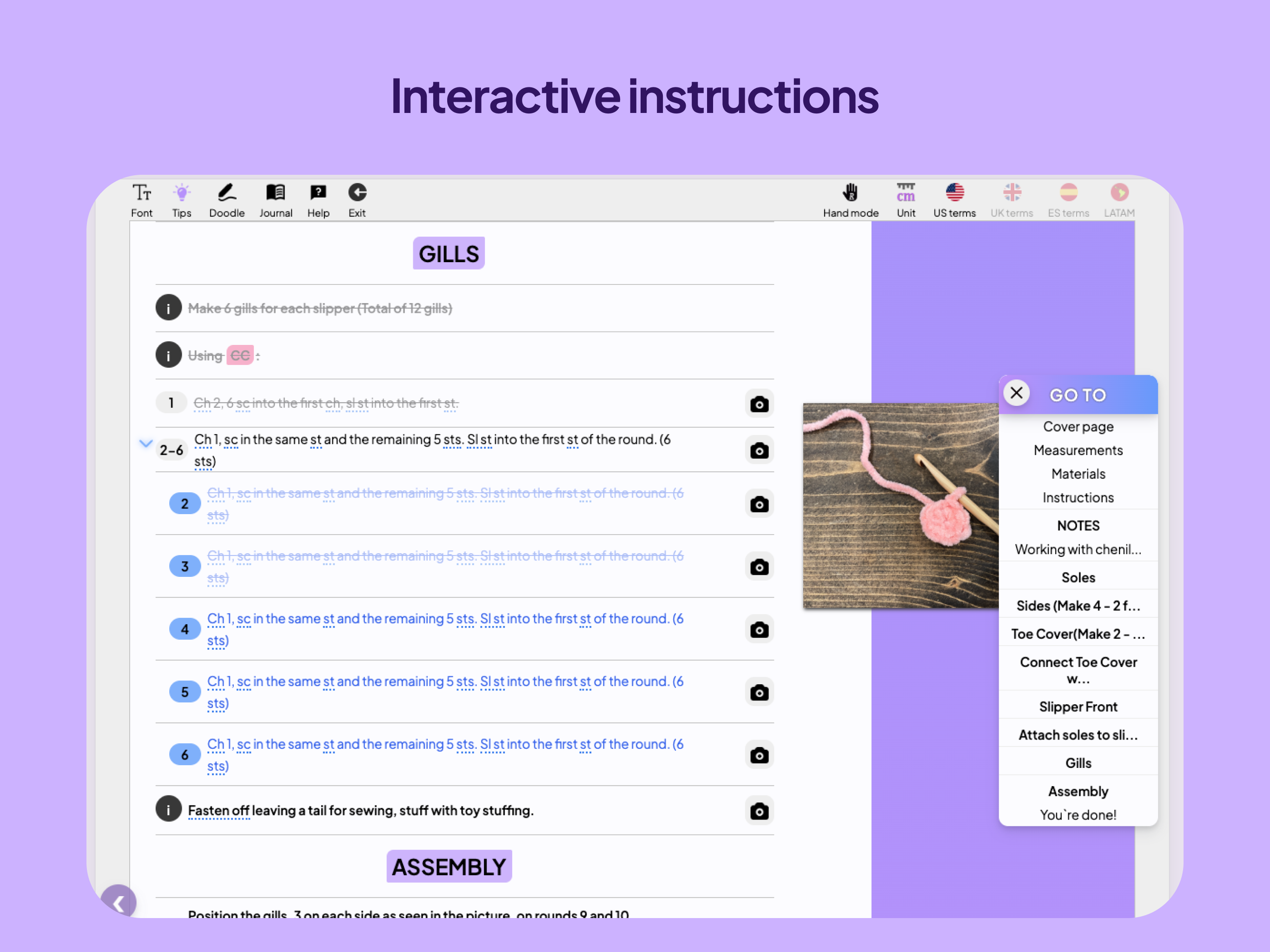Image resolution: width=1270 pixels, height=952 pixels.
Task: Toggle the Tips lightbulb icon
Action: click(x=181, y=200)
